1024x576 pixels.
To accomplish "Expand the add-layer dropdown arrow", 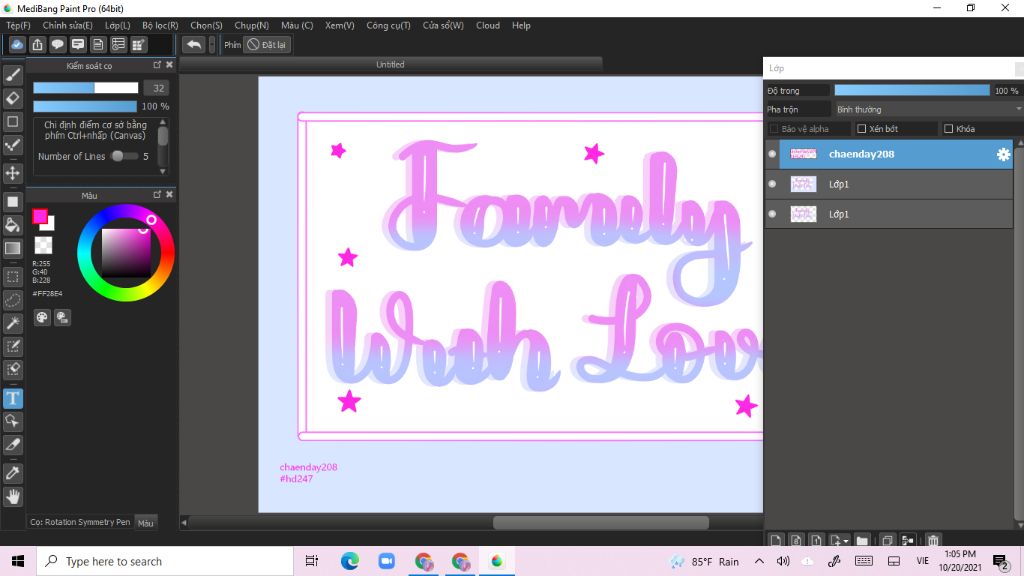I will [846, 541].
